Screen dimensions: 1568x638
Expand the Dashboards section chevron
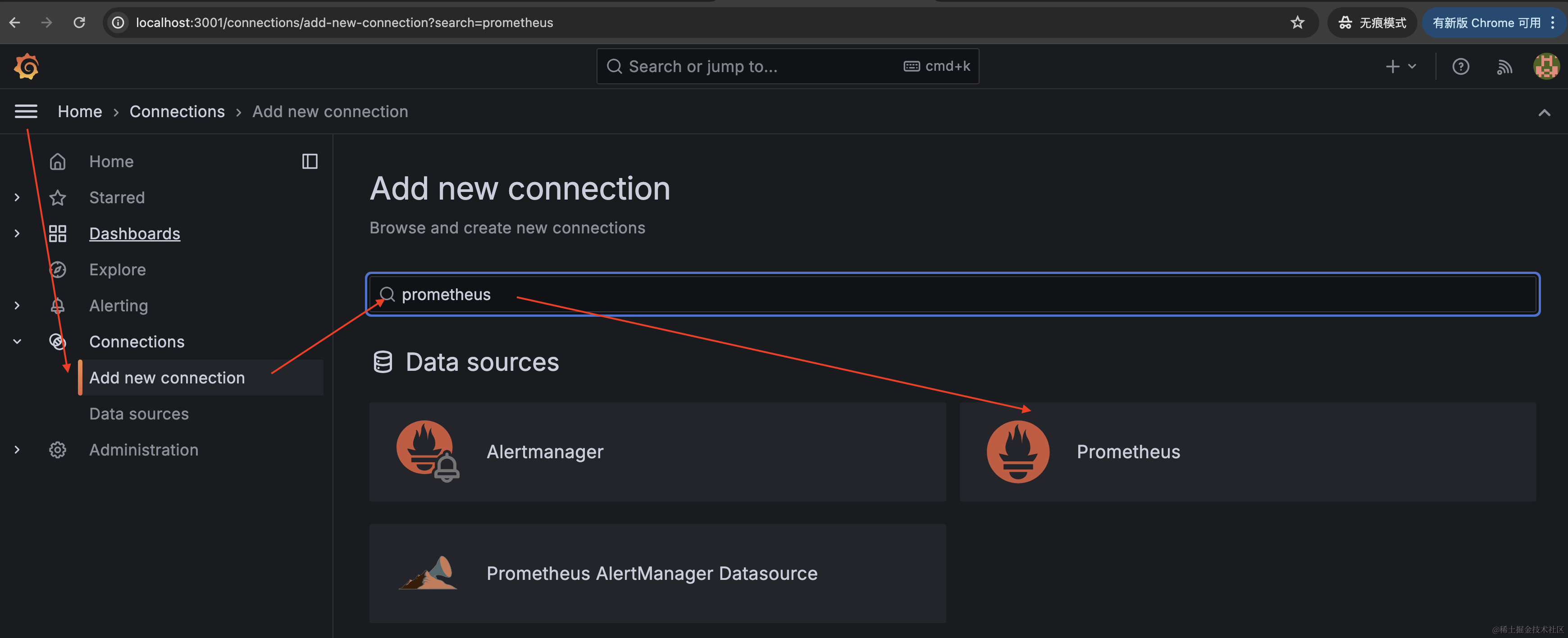[17, 233]
